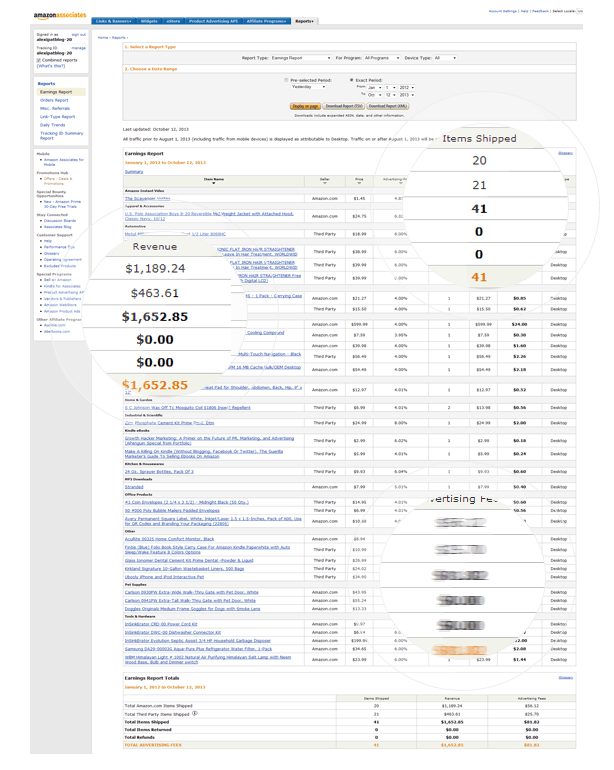Click the AbeBooks.com link

pyautogui.click(x=57, y=331)
